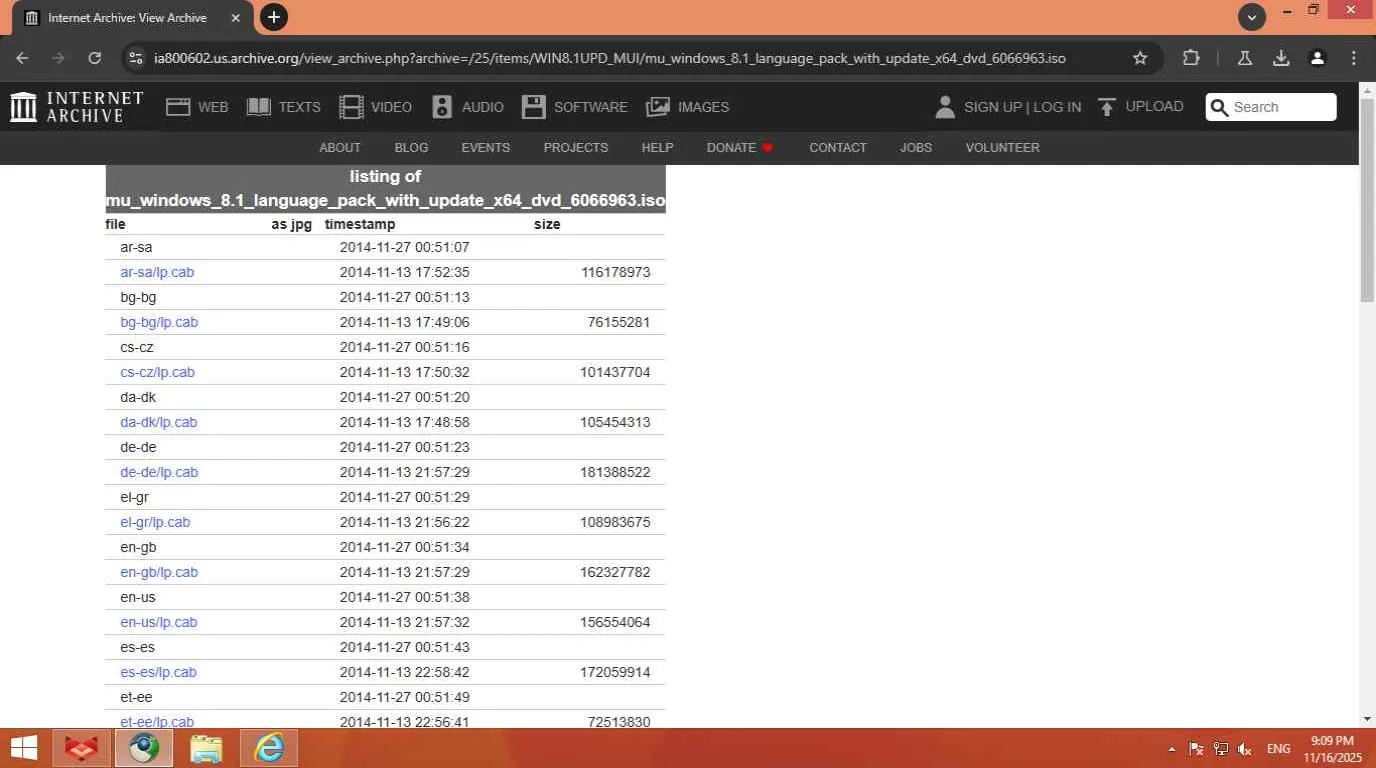Open the VOLUNTEER menu item
The height and width of the screenshot is (768, 1376).
click(1003, 147)
